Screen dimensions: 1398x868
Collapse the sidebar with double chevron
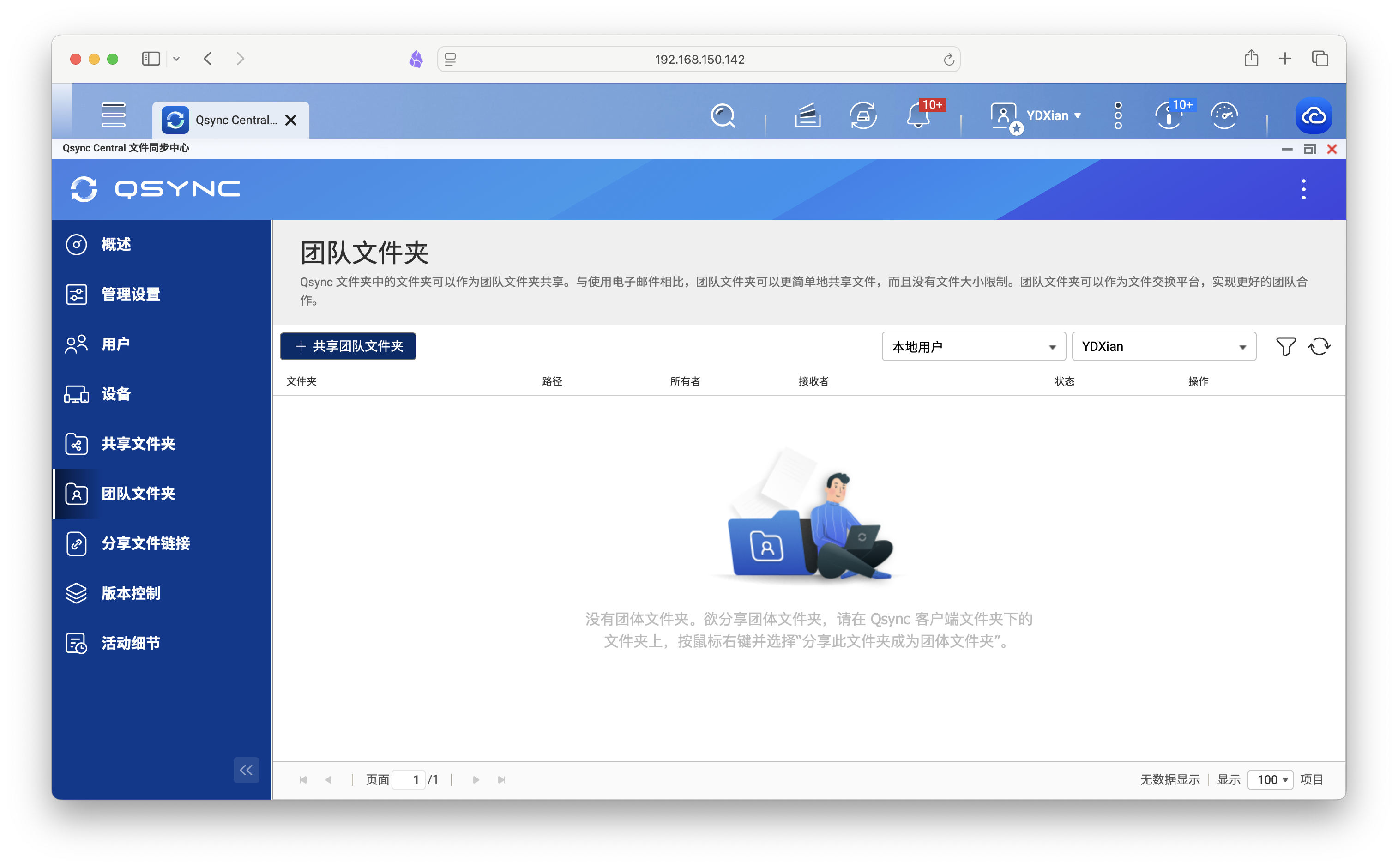click(246, 770)
